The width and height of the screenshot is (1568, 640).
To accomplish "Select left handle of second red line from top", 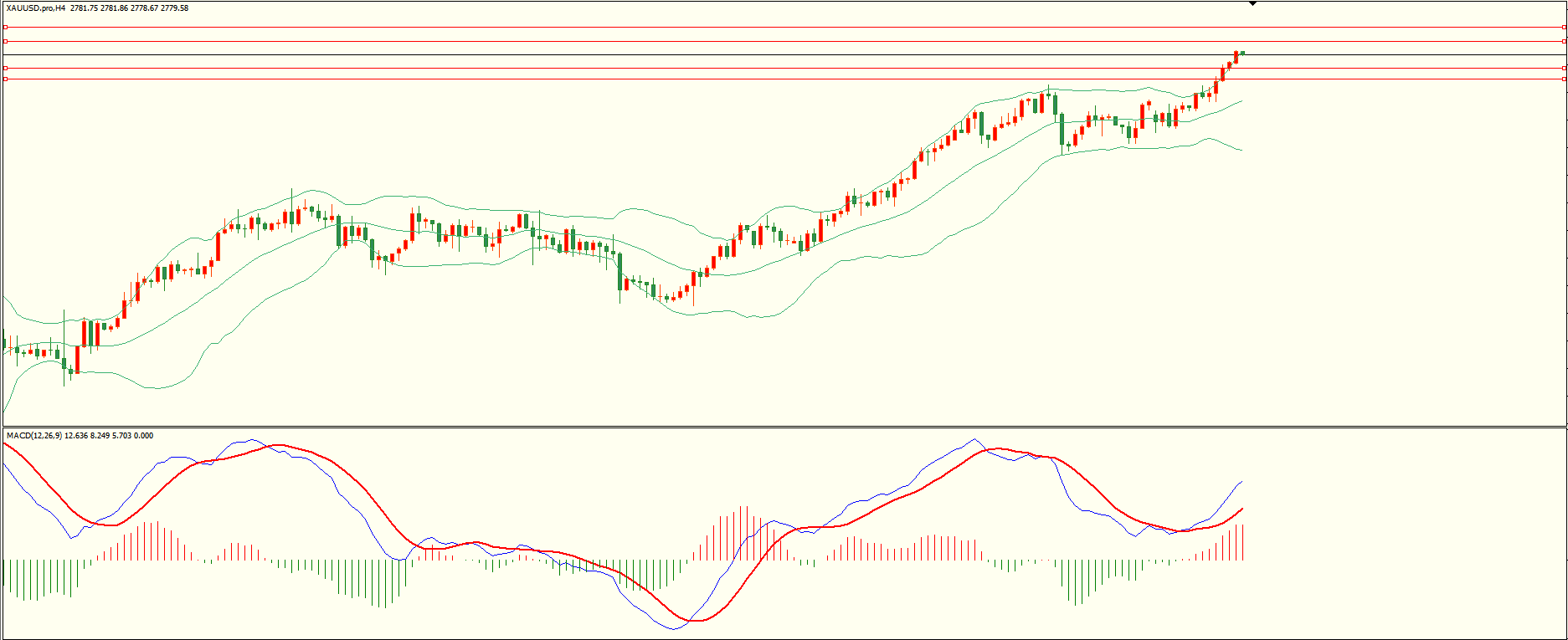I will pos(5,41).
